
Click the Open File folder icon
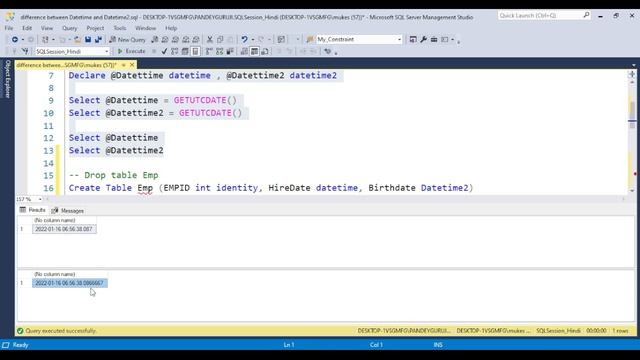[x=77, y=40]
